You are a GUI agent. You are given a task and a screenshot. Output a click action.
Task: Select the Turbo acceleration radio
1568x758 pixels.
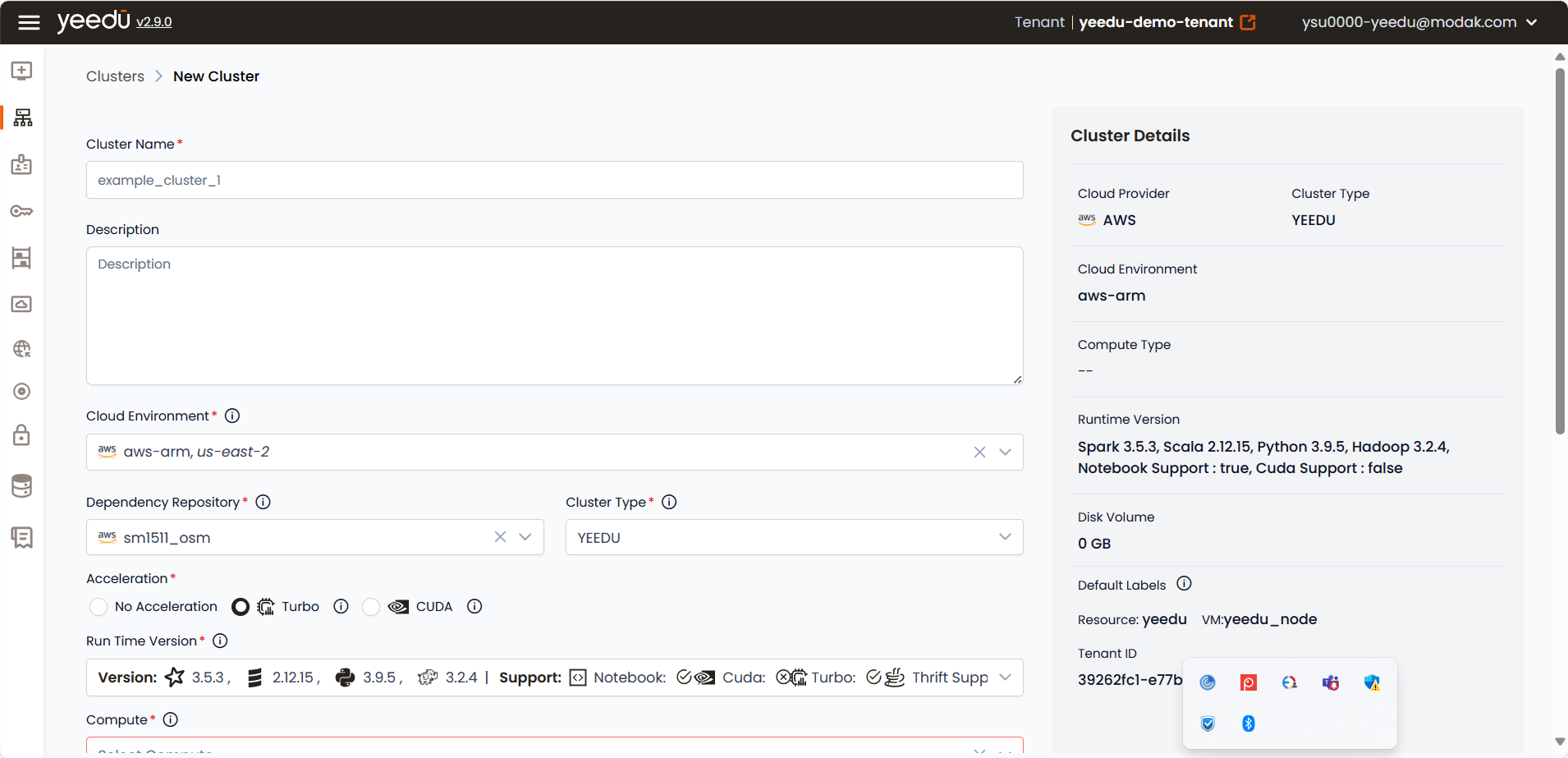point(241,607)
